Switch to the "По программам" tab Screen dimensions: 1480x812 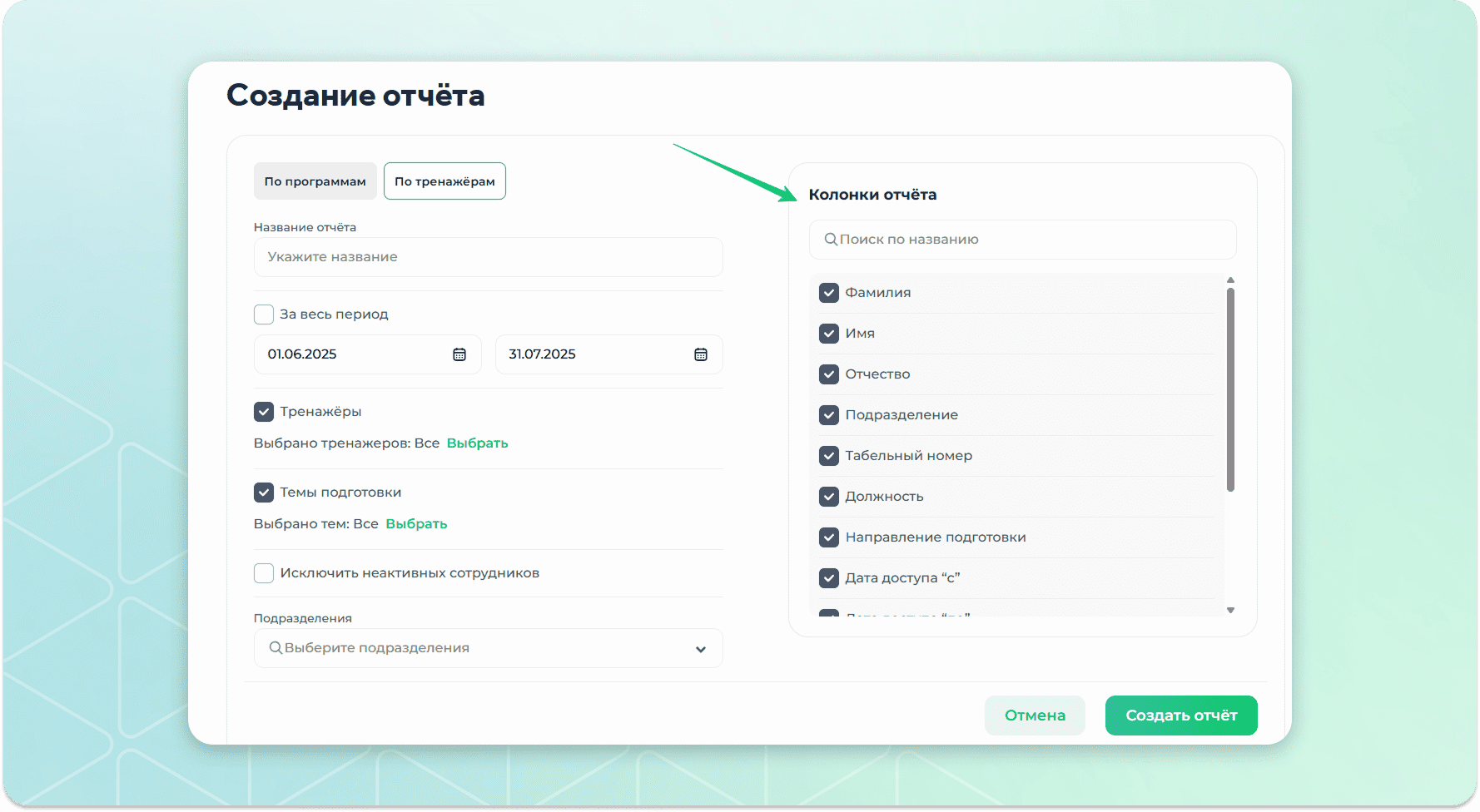(x=315, y=181)
